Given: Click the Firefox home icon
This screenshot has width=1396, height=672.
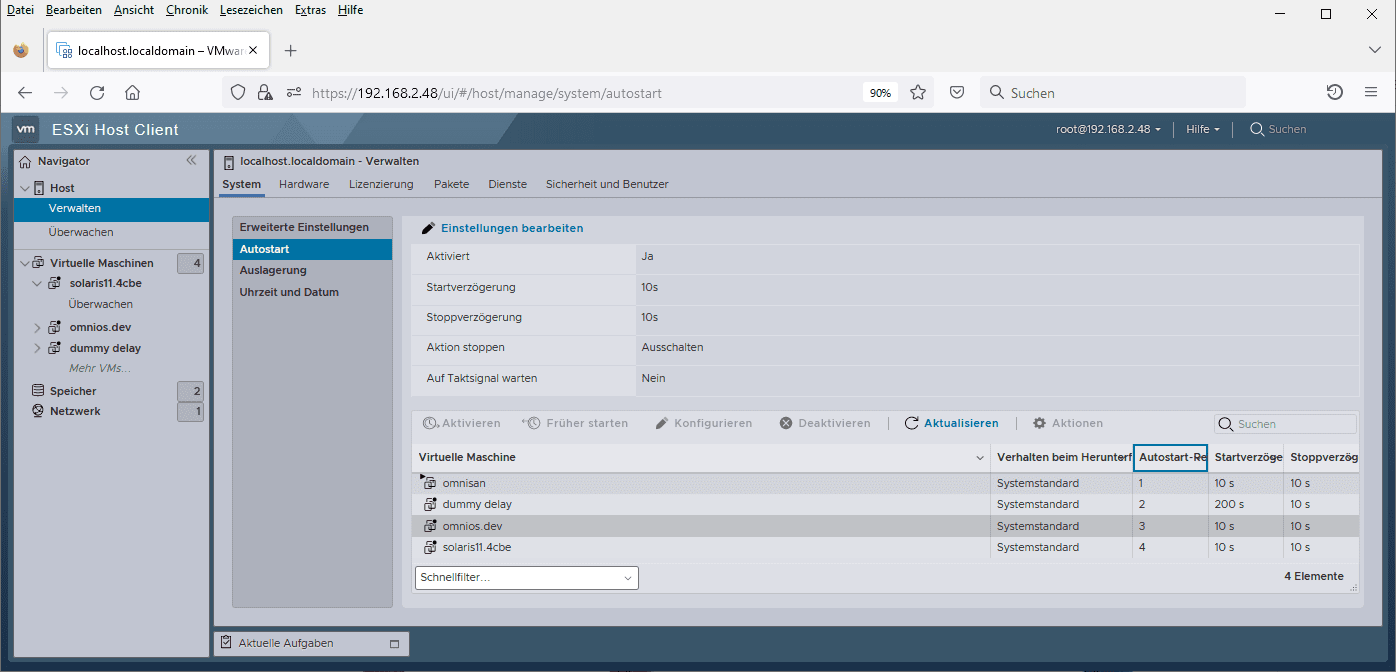Looking at the screenshot, I should pos(132,93).
